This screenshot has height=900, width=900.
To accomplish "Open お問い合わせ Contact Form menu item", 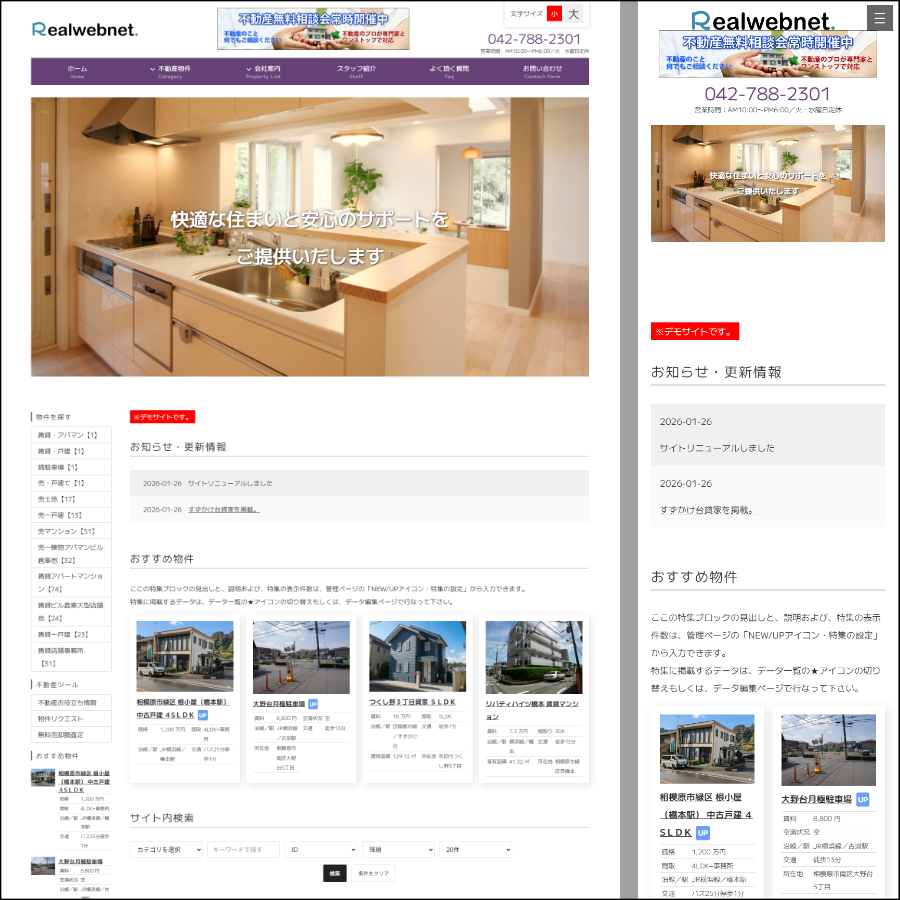I will [542, 71].
